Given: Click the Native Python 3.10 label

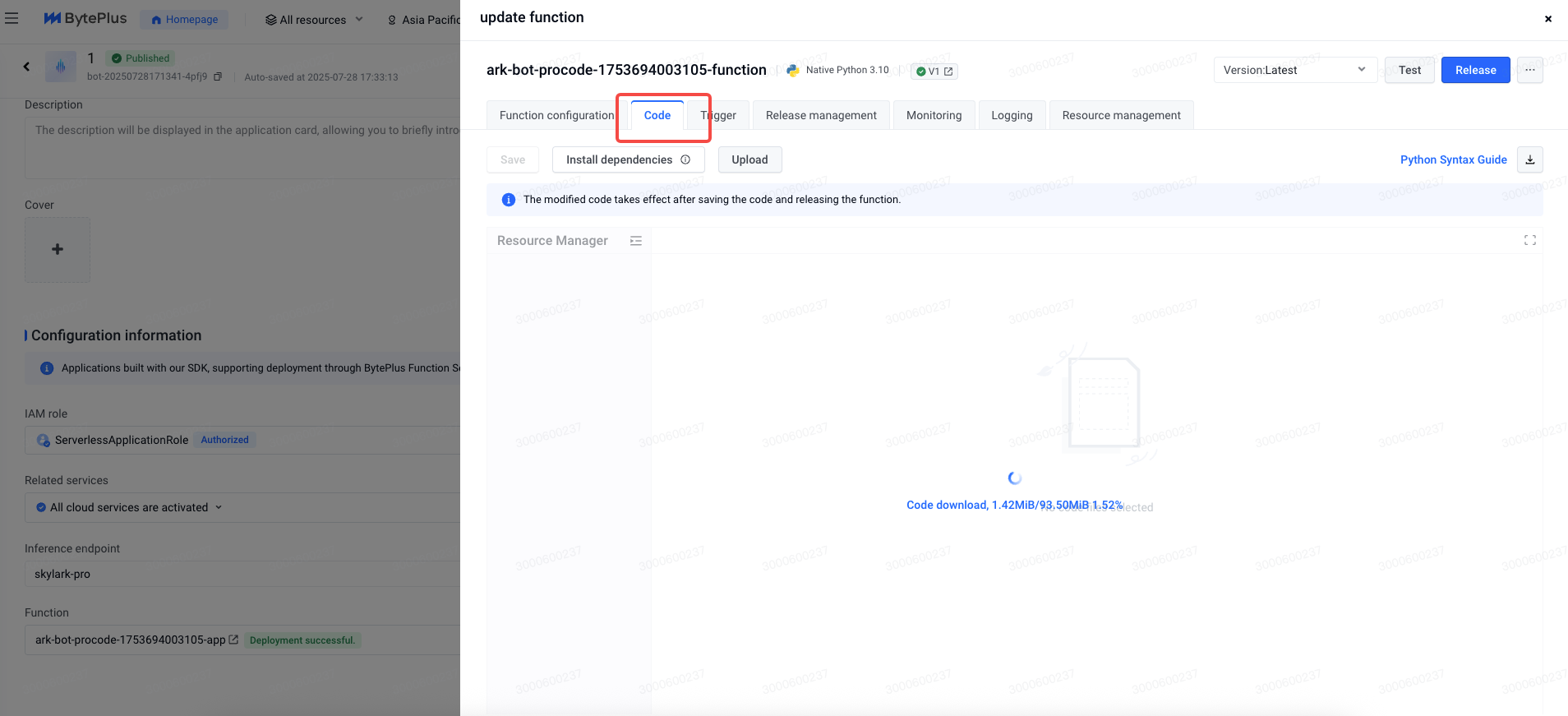Looking at the screenshot, I should pos(847,70).
